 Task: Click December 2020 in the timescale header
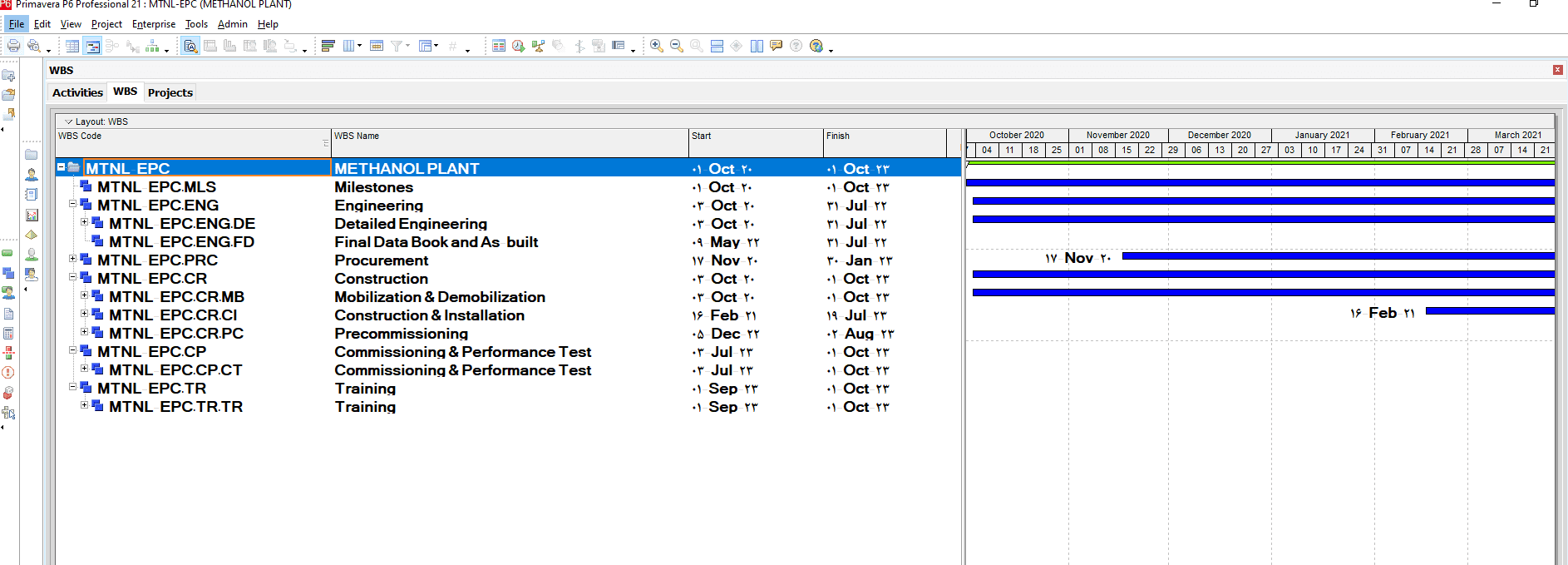click(1219, 135)
